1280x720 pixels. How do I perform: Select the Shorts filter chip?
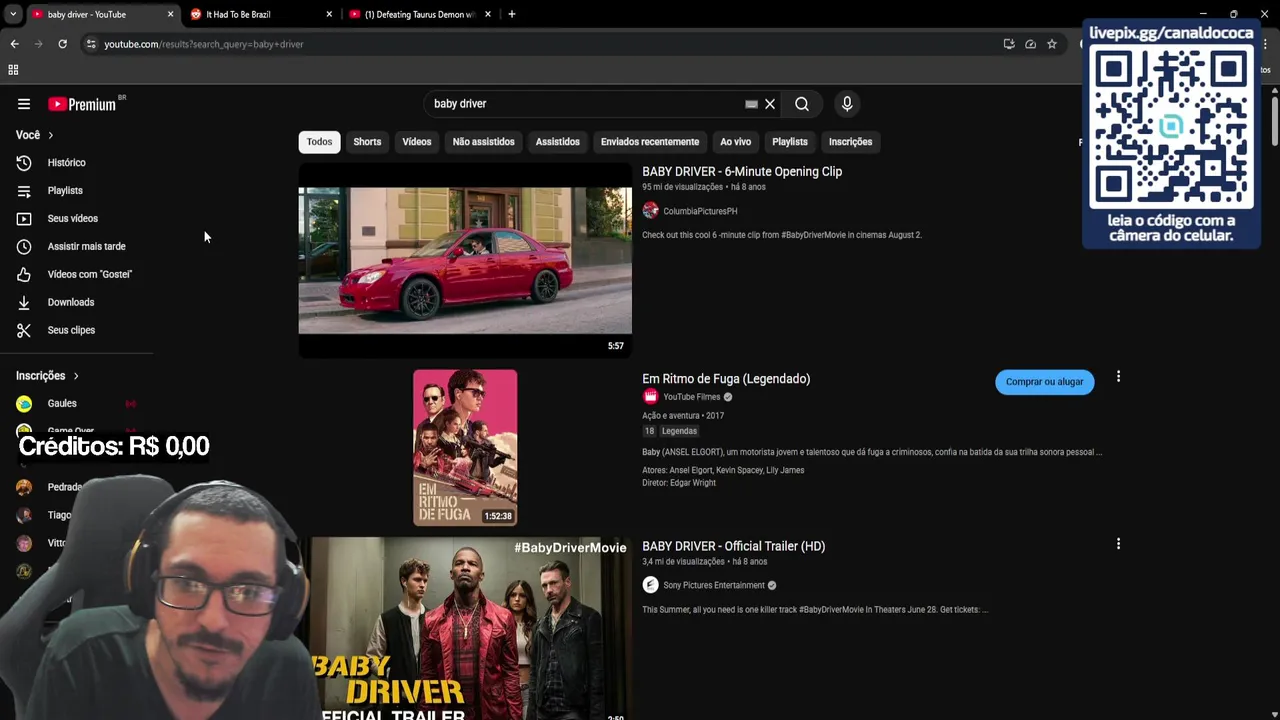(367, 142)
